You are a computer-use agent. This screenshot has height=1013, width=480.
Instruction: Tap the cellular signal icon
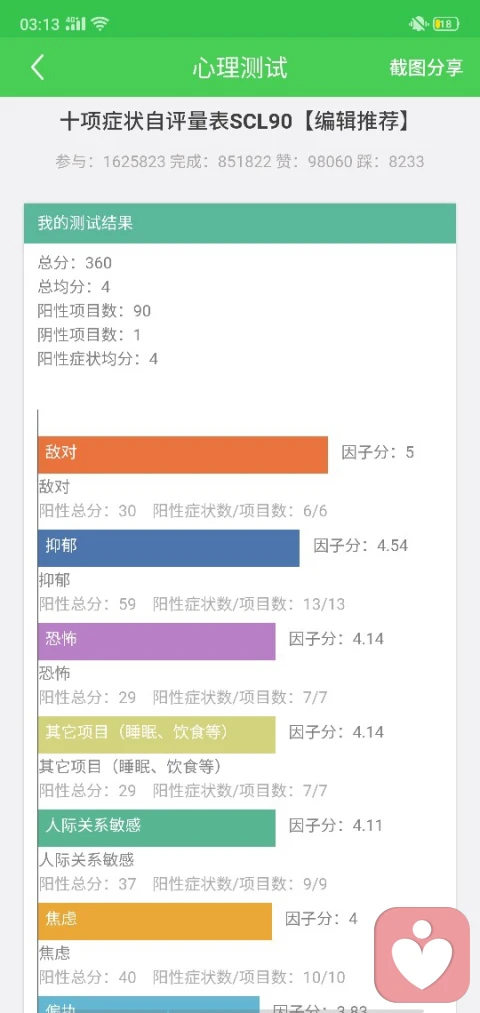pos(76,25)
